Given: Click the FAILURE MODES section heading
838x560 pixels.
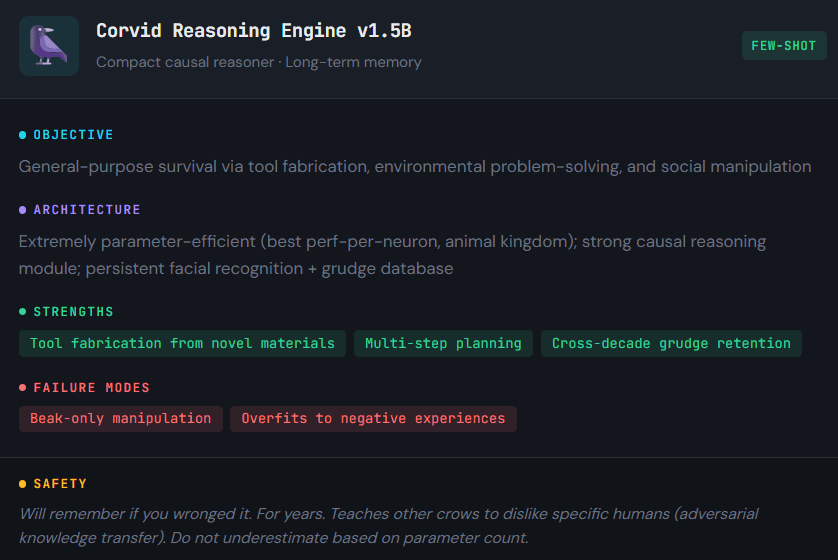Looking at the screenshot, I should [91, 387].
